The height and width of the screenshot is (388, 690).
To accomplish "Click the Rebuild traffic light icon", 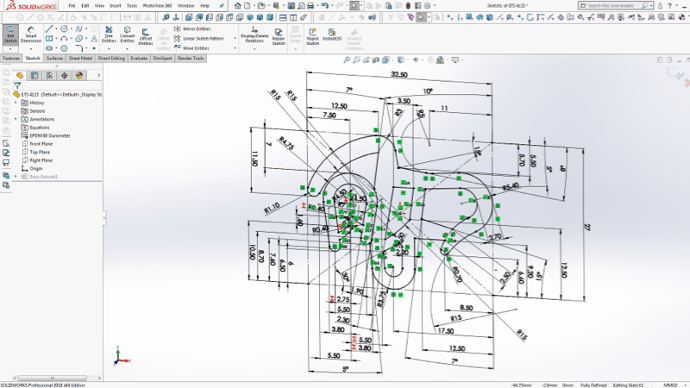I will point(408,6).
